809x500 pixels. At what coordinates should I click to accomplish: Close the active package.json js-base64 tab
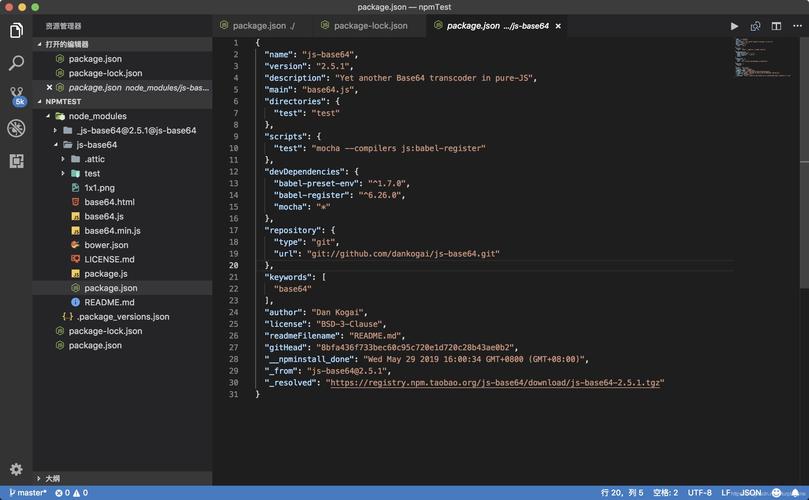coord(558,26)
